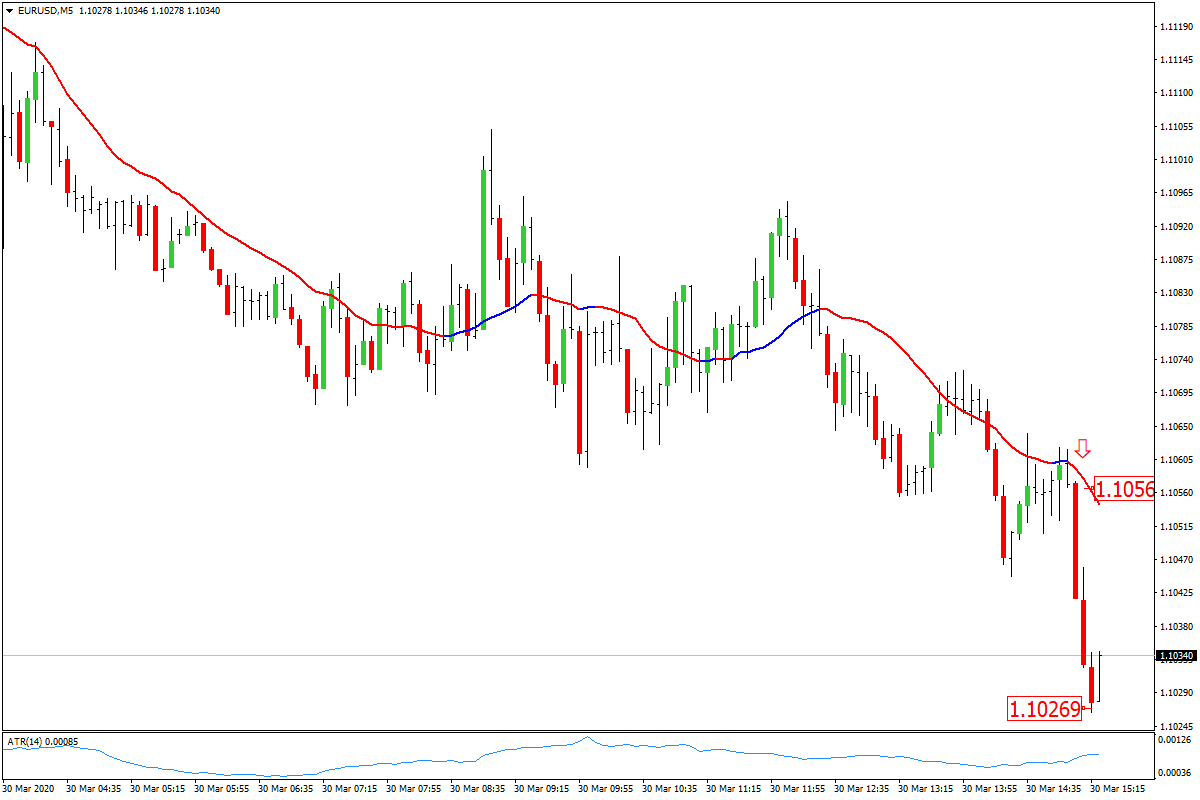Click the ATR value 0.00085 text
This screenshot has height=800, width=1200.
coord(63,743)
